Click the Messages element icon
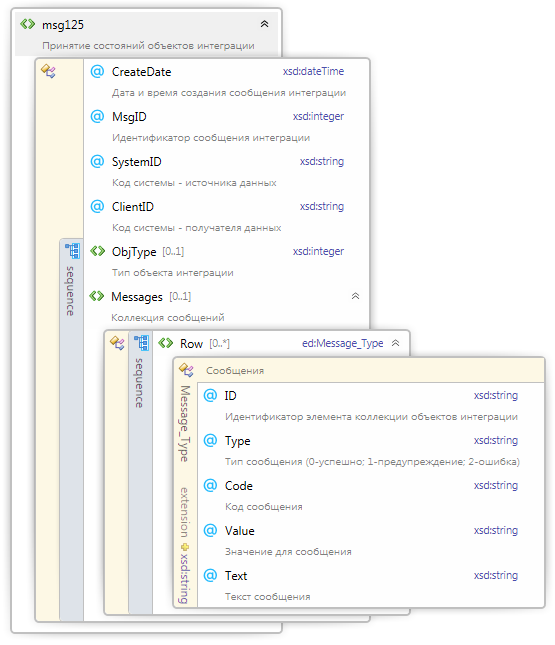The height and width of the screenshot is (645, 555). [x=97, y=296]
